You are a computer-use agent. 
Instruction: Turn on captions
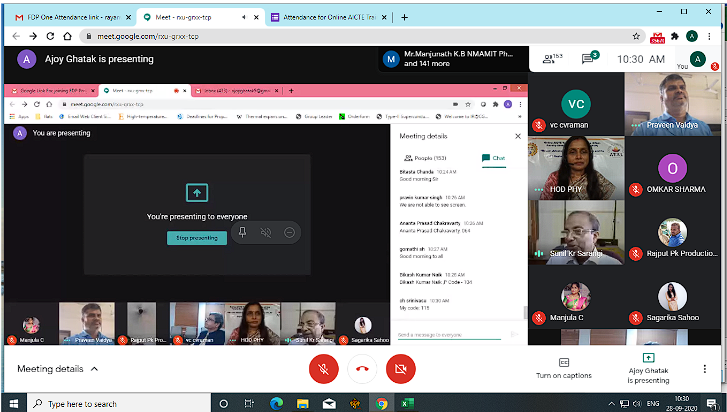coord(563,368)
